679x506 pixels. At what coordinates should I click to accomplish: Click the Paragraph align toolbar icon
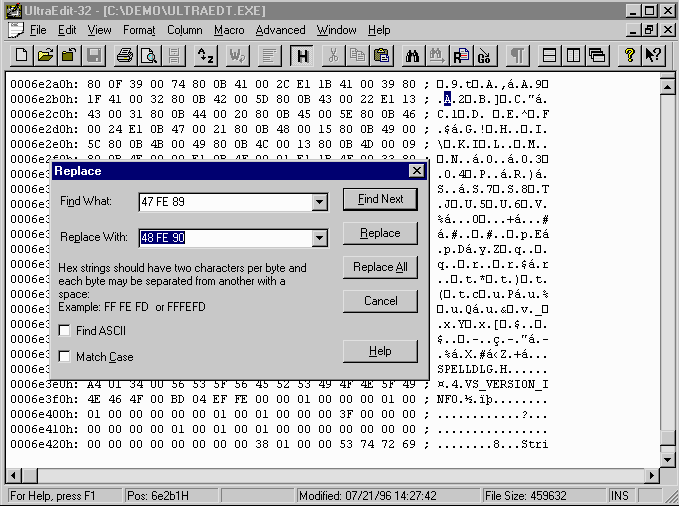coord(269,55)
